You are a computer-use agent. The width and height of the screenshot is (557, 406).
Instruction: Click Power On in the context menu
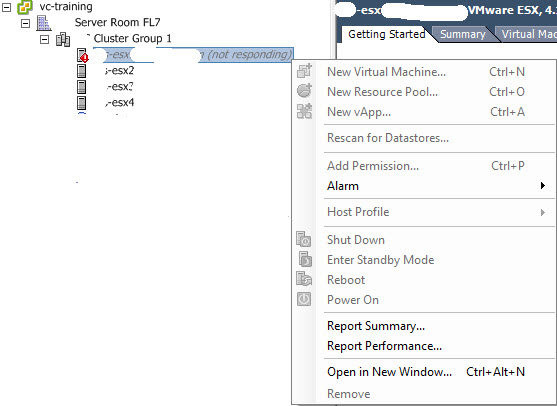pyautogui.click(x=424, y=300)
